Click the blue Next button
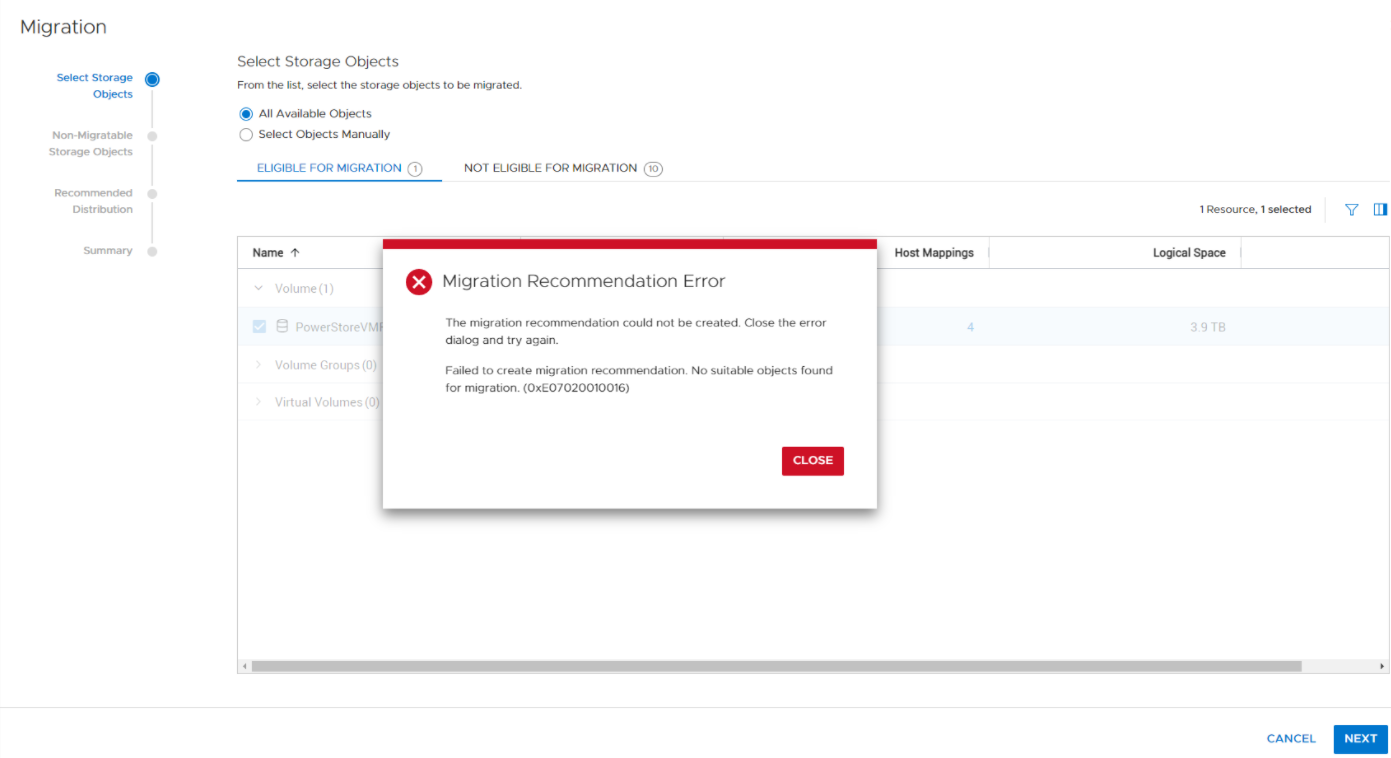The height and width of the screenshot is (758, 1391). [1360, 739]
